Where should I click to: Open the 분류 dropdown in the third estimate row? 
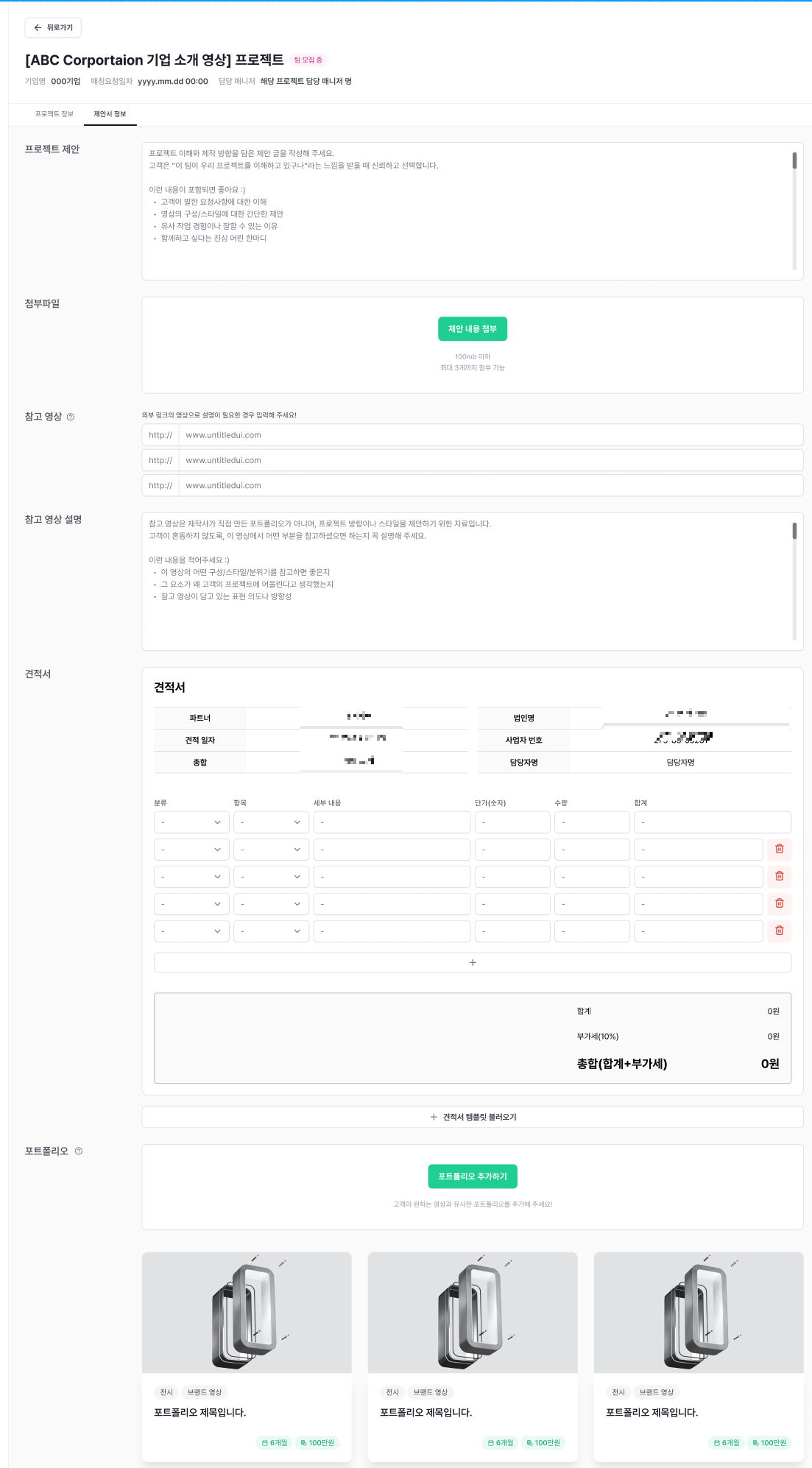(191, 877)
